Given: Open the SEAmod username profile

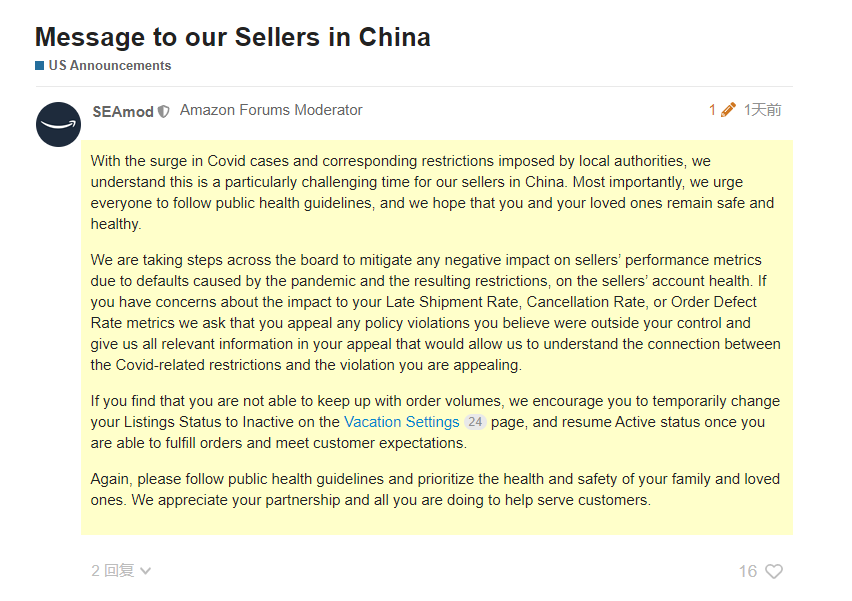Looking at the screenshot, I should (x=122, y=112).
